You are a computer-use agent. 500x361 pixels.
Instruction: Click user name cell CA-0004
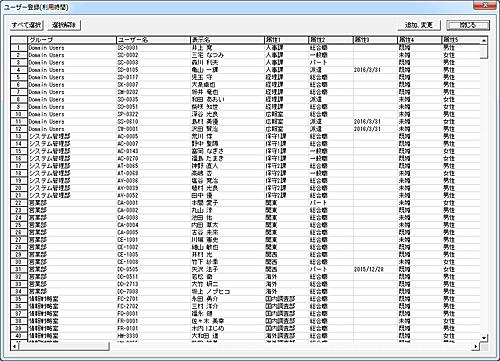click(x=128, y=225)
